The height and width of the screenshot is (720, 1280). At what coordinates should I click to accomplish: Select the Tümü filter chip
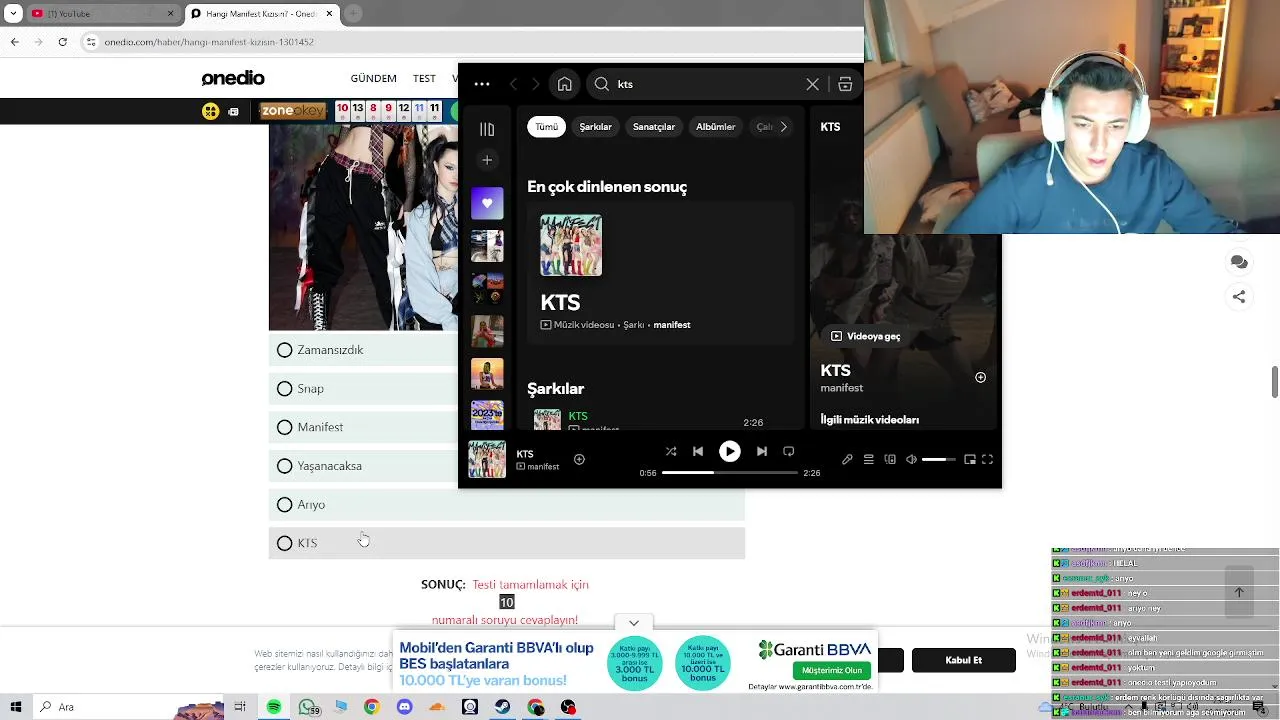pos(546,127)
